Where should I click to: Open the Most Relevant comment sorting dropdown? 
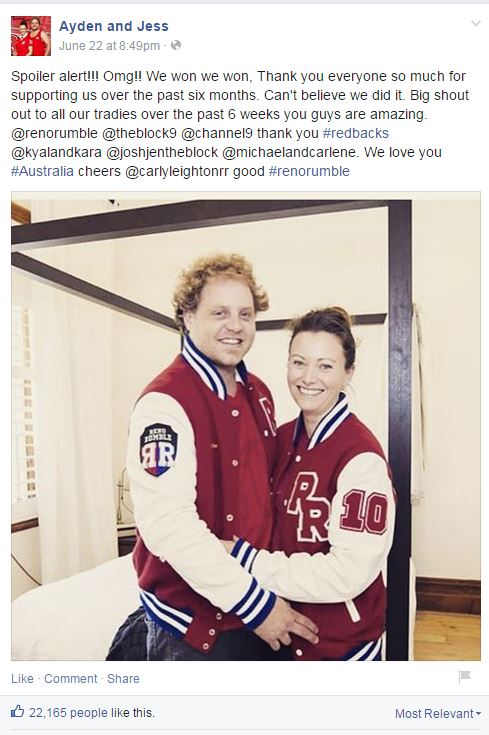(x=438, y=713)
